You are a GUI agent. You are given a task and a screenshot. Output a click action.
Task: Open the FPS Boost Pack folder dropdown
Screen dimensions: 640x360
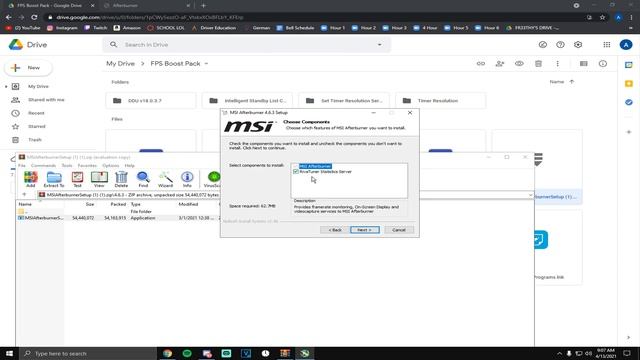coord(206,64)
